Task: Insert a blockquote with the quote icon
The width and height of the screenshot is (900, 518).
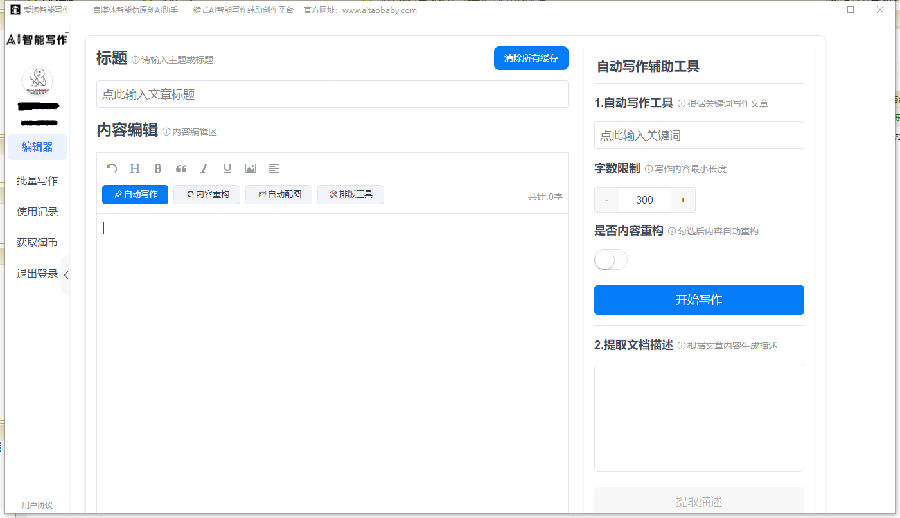Action: (181, 168)
